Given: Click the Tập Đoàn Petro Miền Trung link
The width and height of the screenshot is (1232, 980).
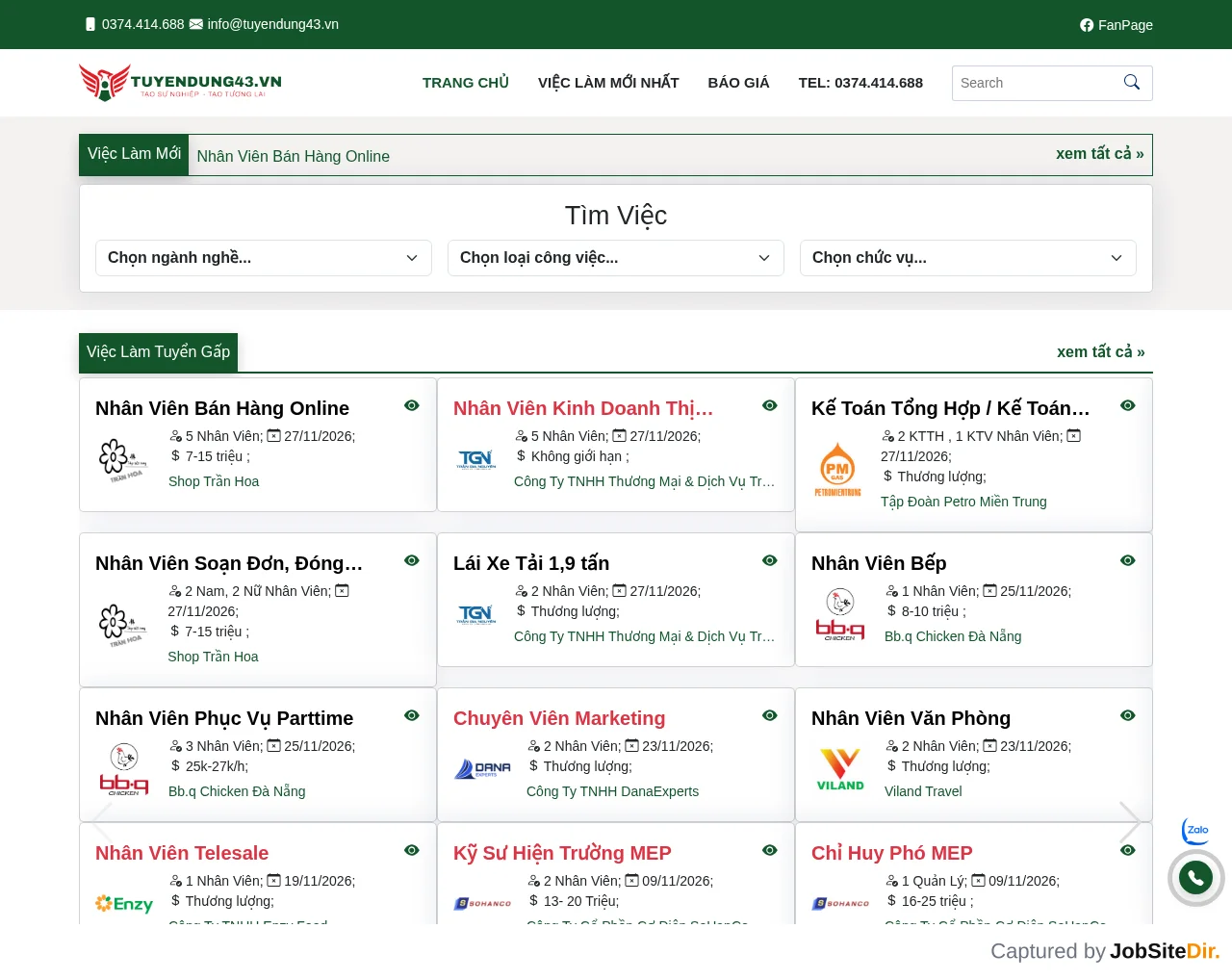Looking at the screenshot, I should (963, 502).
